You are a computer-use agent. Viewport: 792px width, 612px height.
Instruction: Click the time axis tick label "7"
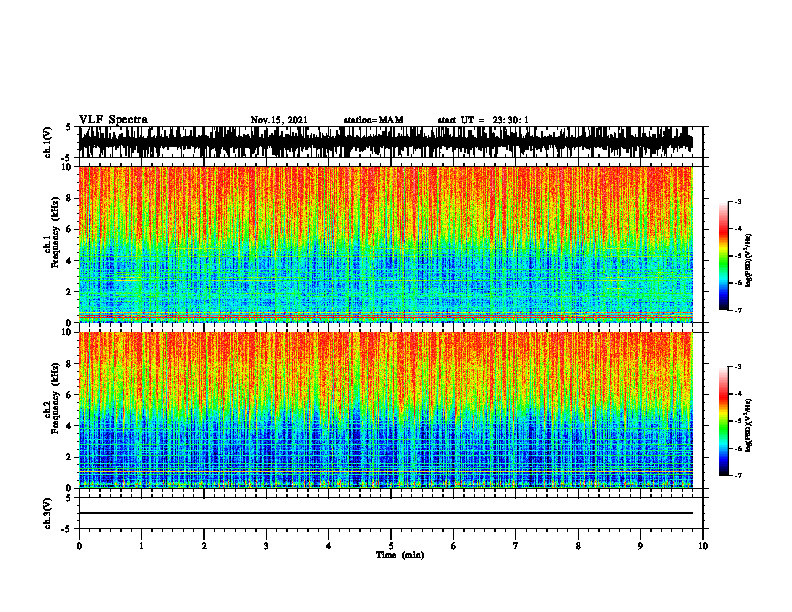point(516,546)
